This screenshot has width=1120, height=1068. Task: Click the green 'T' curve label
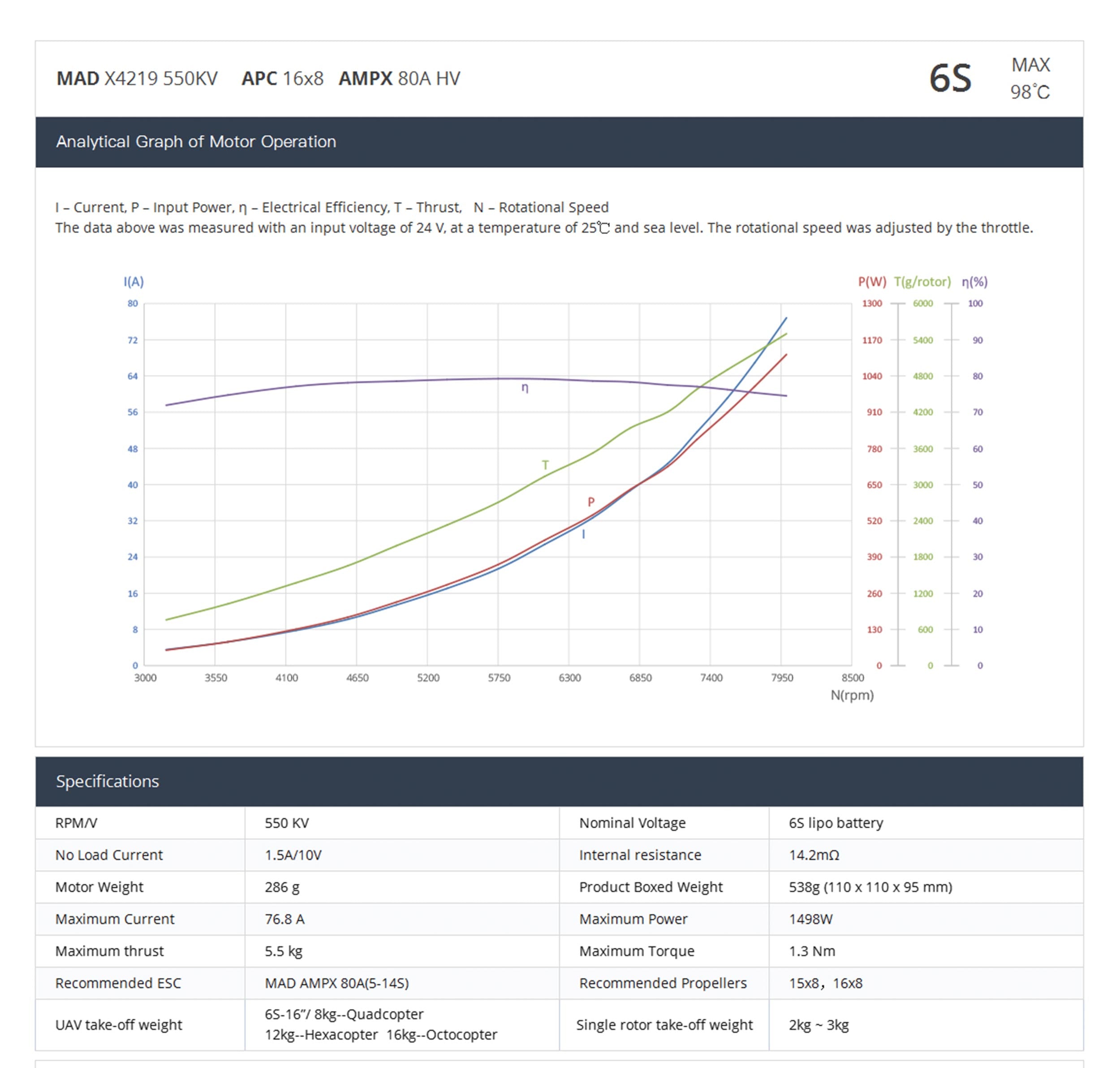tap(545, 465)
